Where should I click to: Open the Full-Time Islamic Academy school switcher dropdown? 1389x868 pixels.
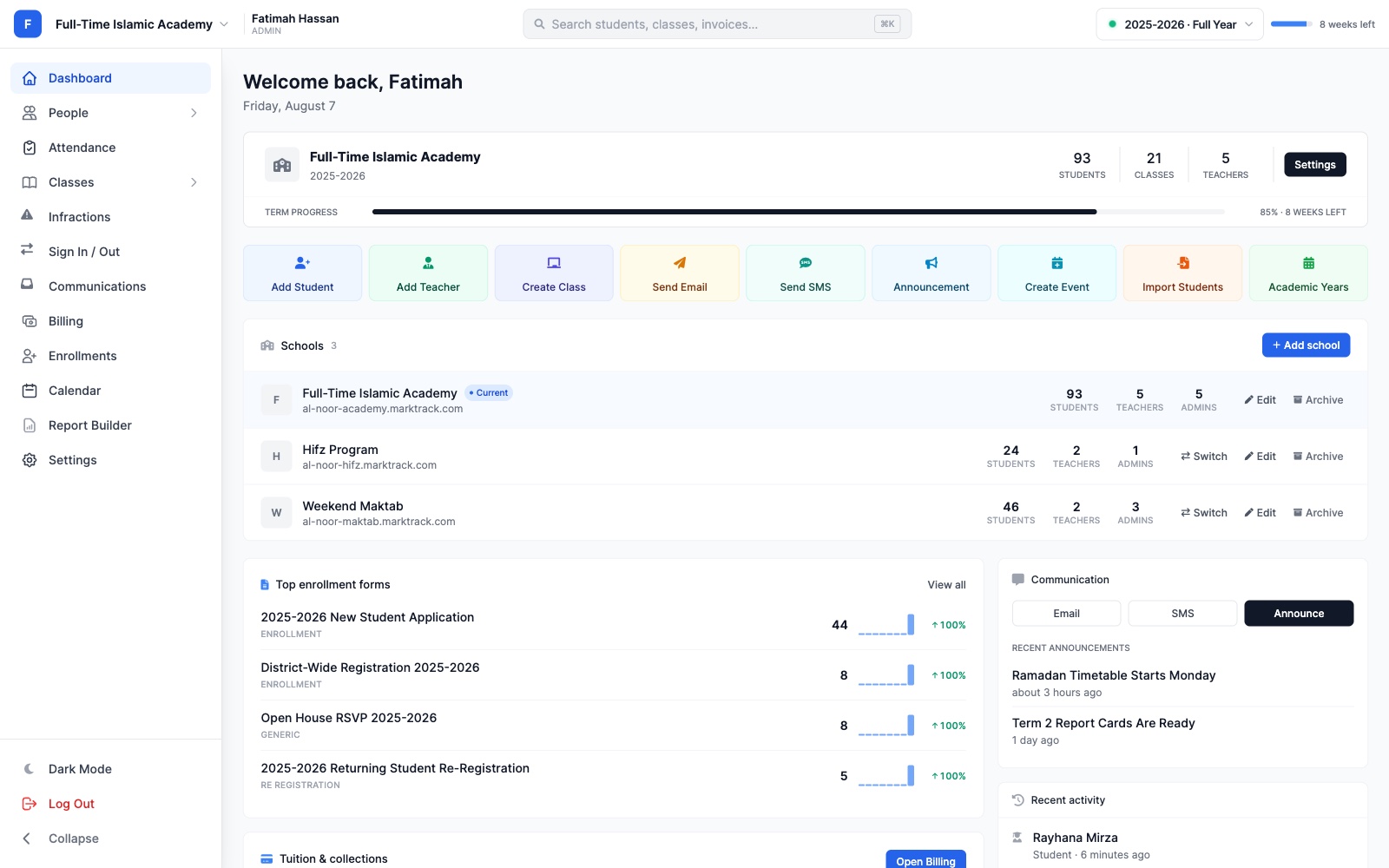pyautogui.click(x=142, y=24)
